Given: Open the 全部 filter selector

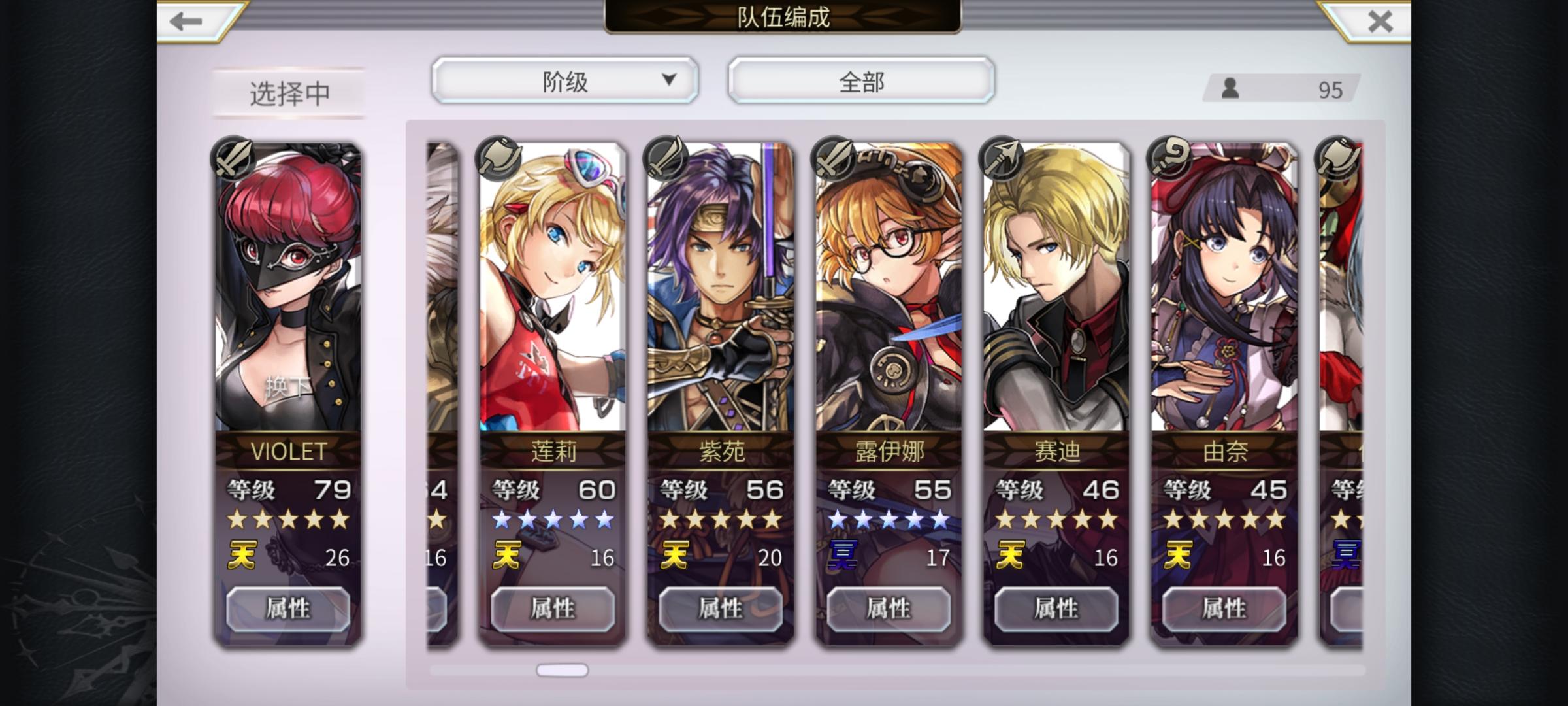Looking at the screenshot, I should (x=861, y=80).
